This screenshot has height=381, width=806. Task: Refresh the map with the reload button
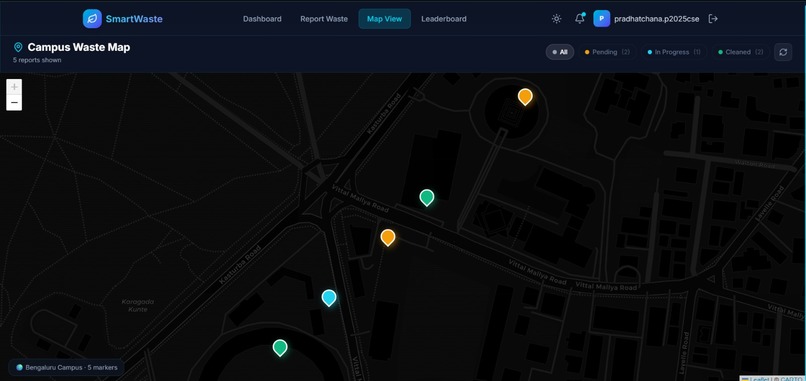(x=783, y=52)
